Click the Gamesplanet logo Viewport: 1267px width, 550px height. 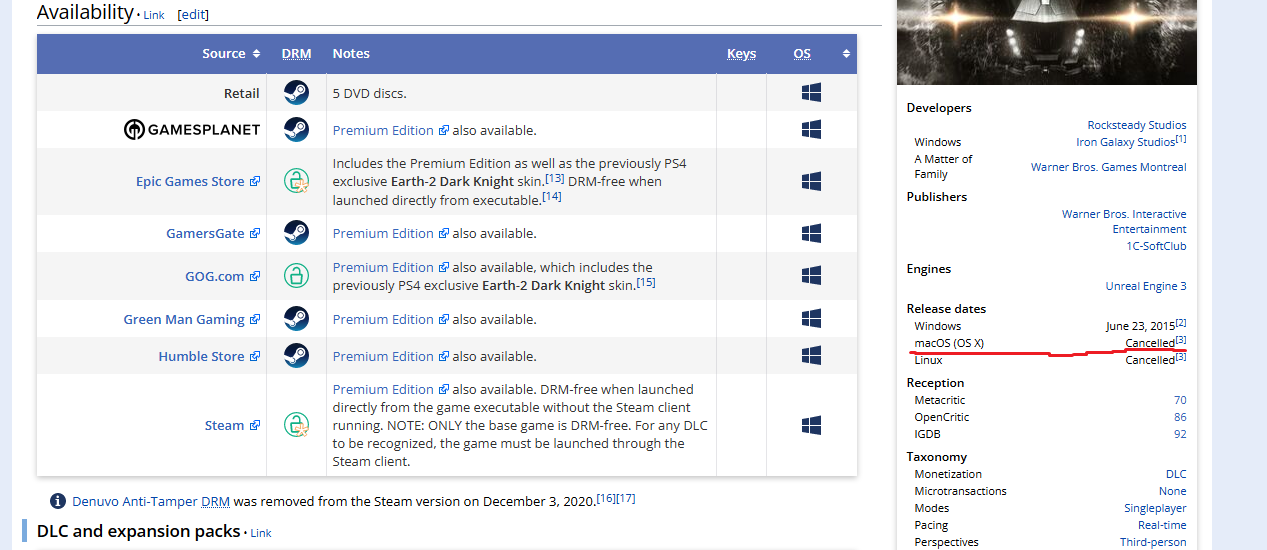point(192,130)
